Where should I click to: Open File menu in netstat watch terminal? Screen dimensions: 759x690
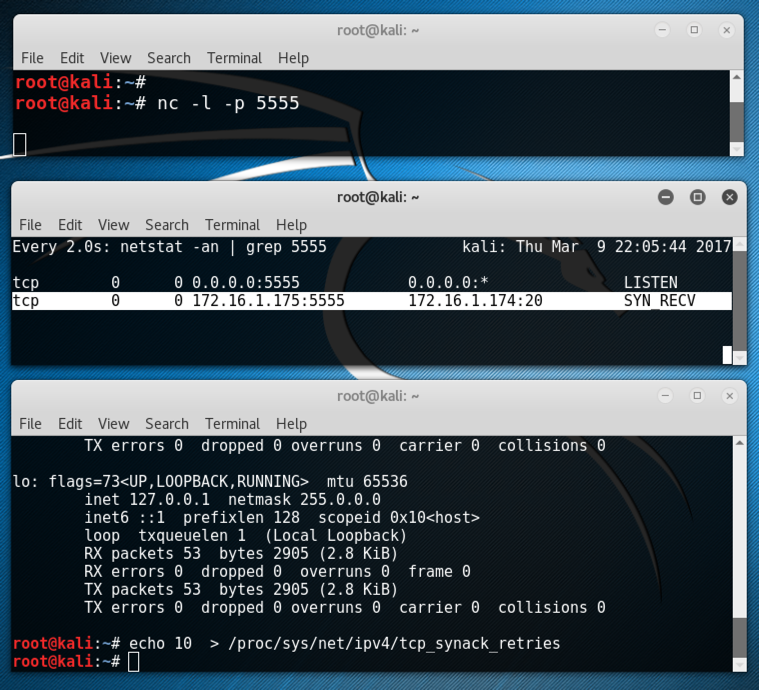[30, 225]
